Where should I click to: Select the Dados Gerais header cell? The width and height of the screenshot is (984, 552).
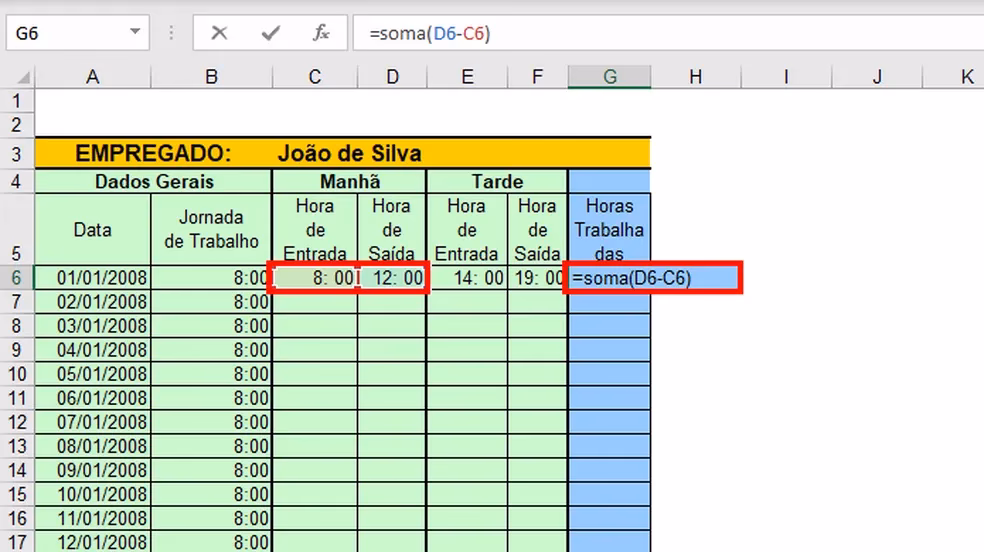(154, 181)
